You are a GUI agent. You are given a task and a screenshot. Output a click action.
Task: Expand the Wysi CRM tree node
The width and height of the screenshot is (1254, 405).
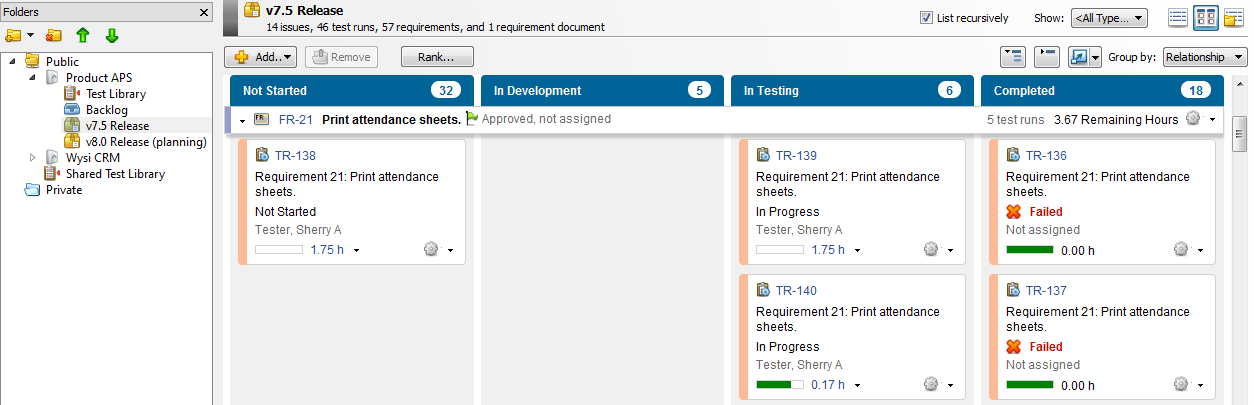pyautogui.click(x=33, y=158)
